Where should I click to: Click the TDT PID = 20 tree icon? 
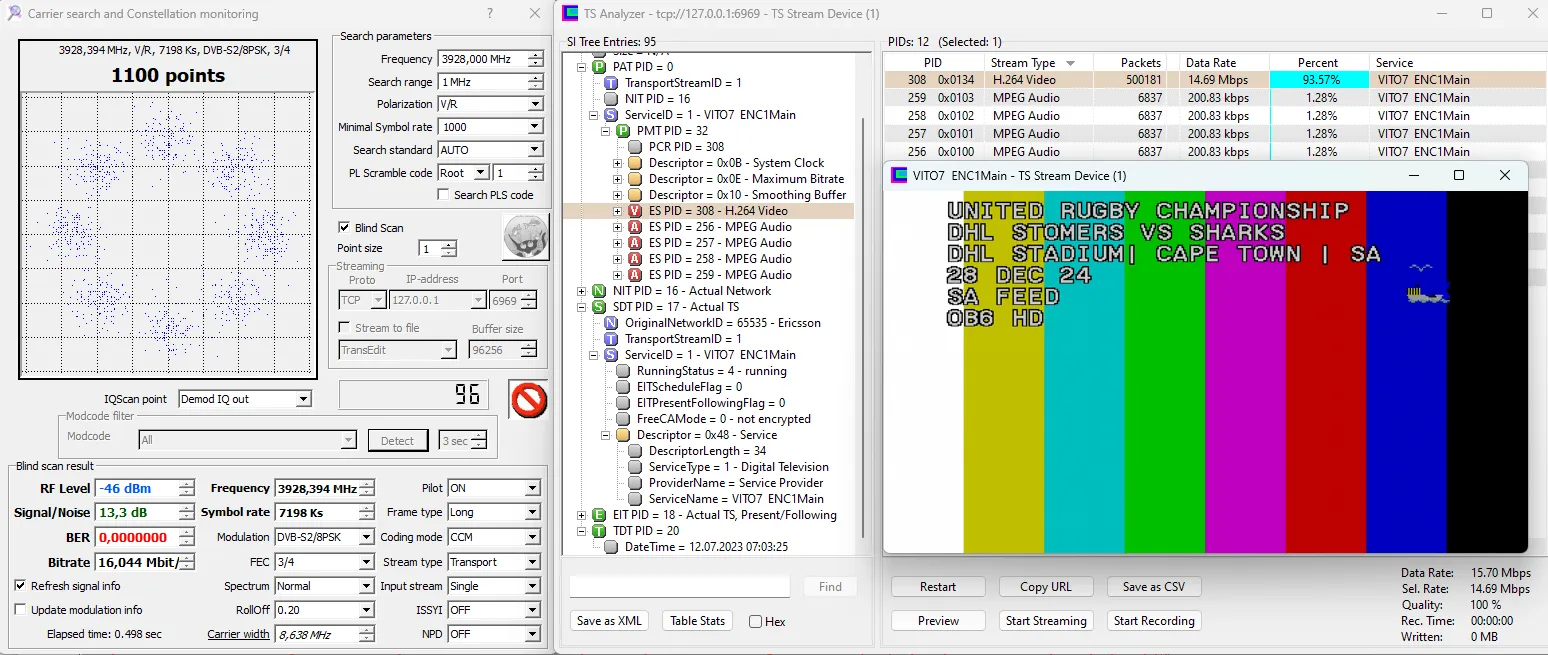[598, 531]
